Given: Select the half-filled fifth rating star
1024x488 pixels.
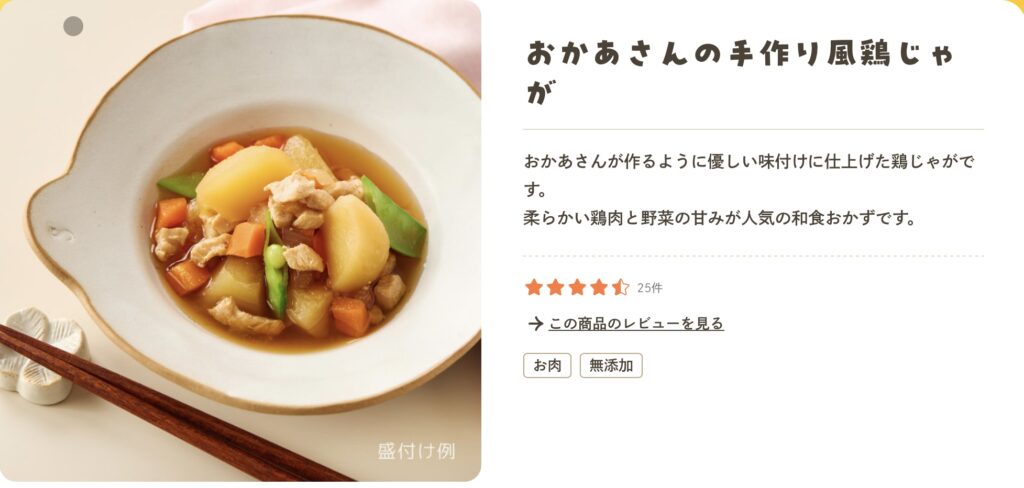Looking at the screenshot, I should pyautogui.click(x=620, y=287).
